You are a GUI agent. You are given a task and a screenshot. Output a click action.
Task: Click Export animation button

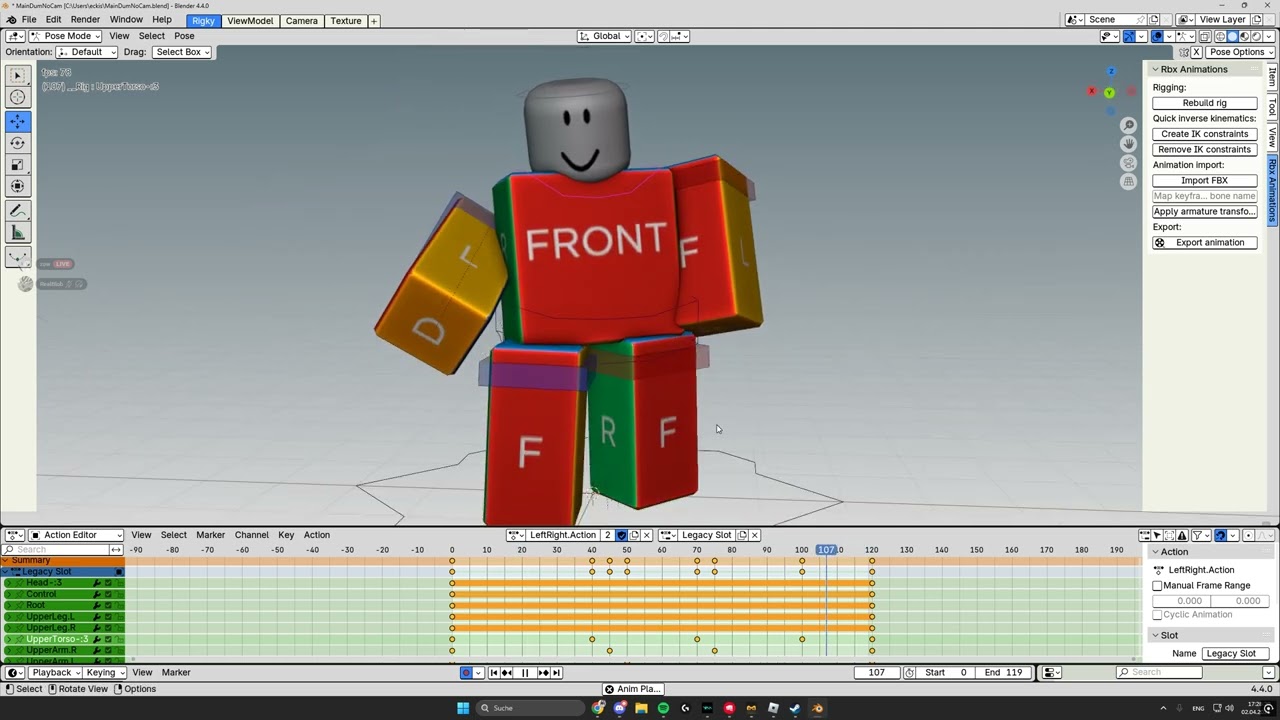(1204, 243)
